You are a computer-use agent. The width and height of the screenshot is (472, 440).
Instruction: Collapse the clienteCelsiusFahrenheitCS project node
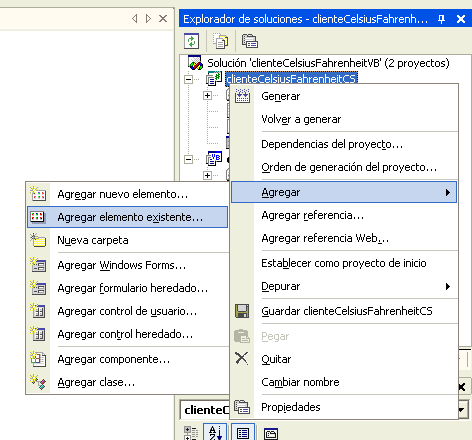point(188,79)
